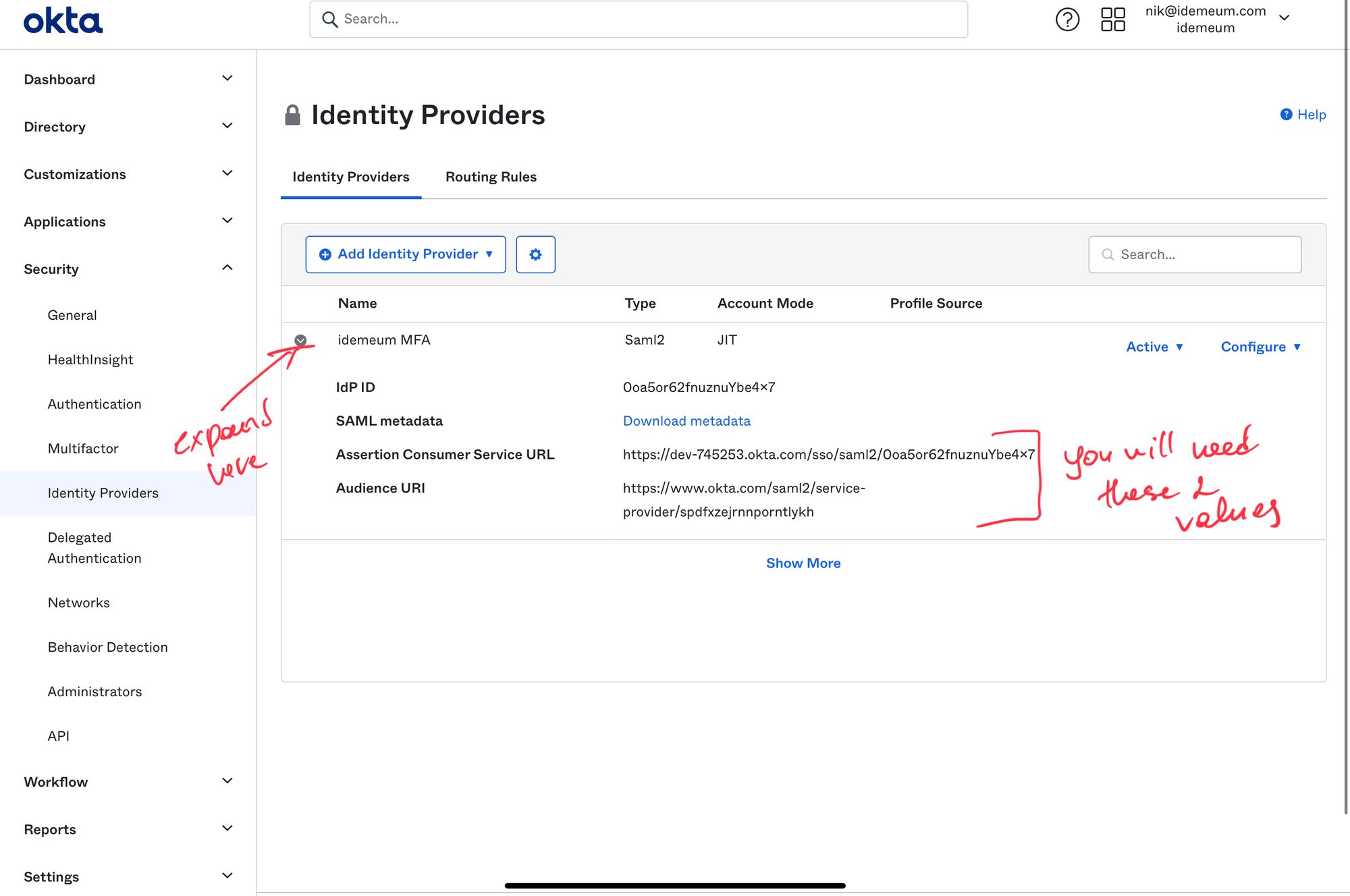Click the Type column header
1350x896 pixels.
(640, 304)
